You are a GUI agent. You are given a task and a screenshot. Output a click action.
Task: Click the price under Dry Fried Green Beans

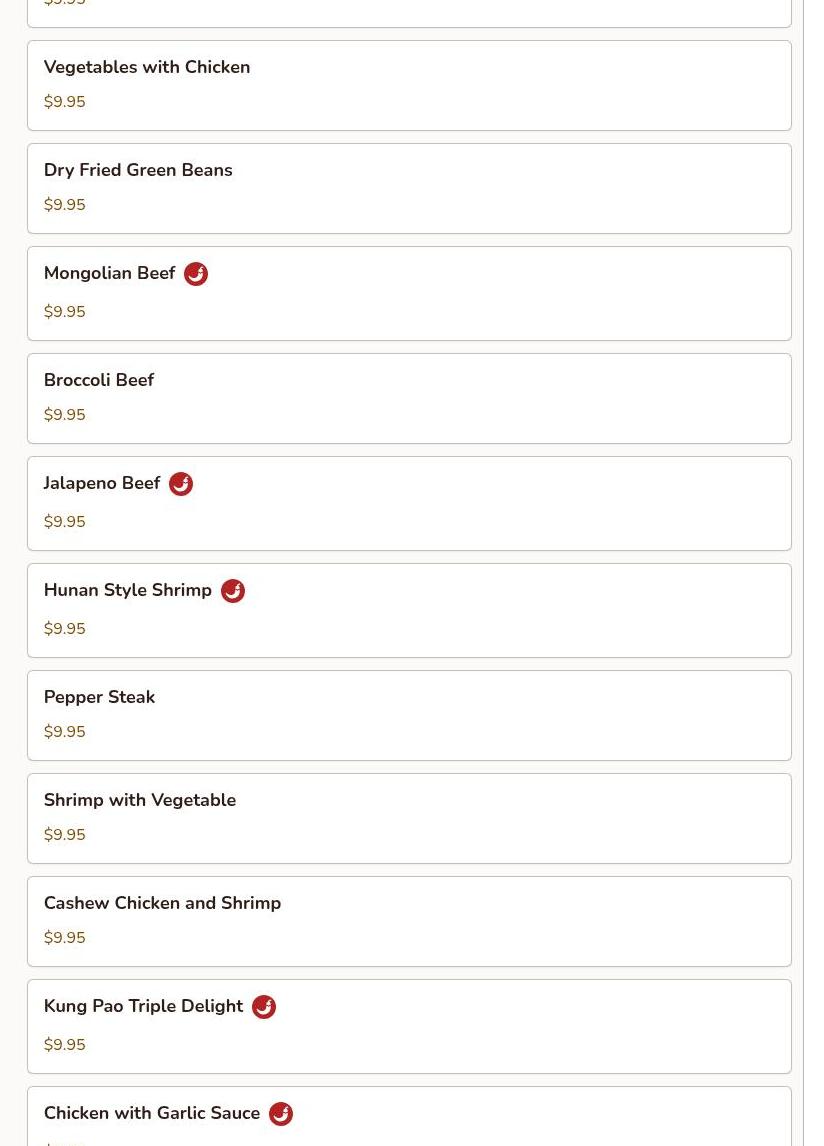(x=64, y=205)
